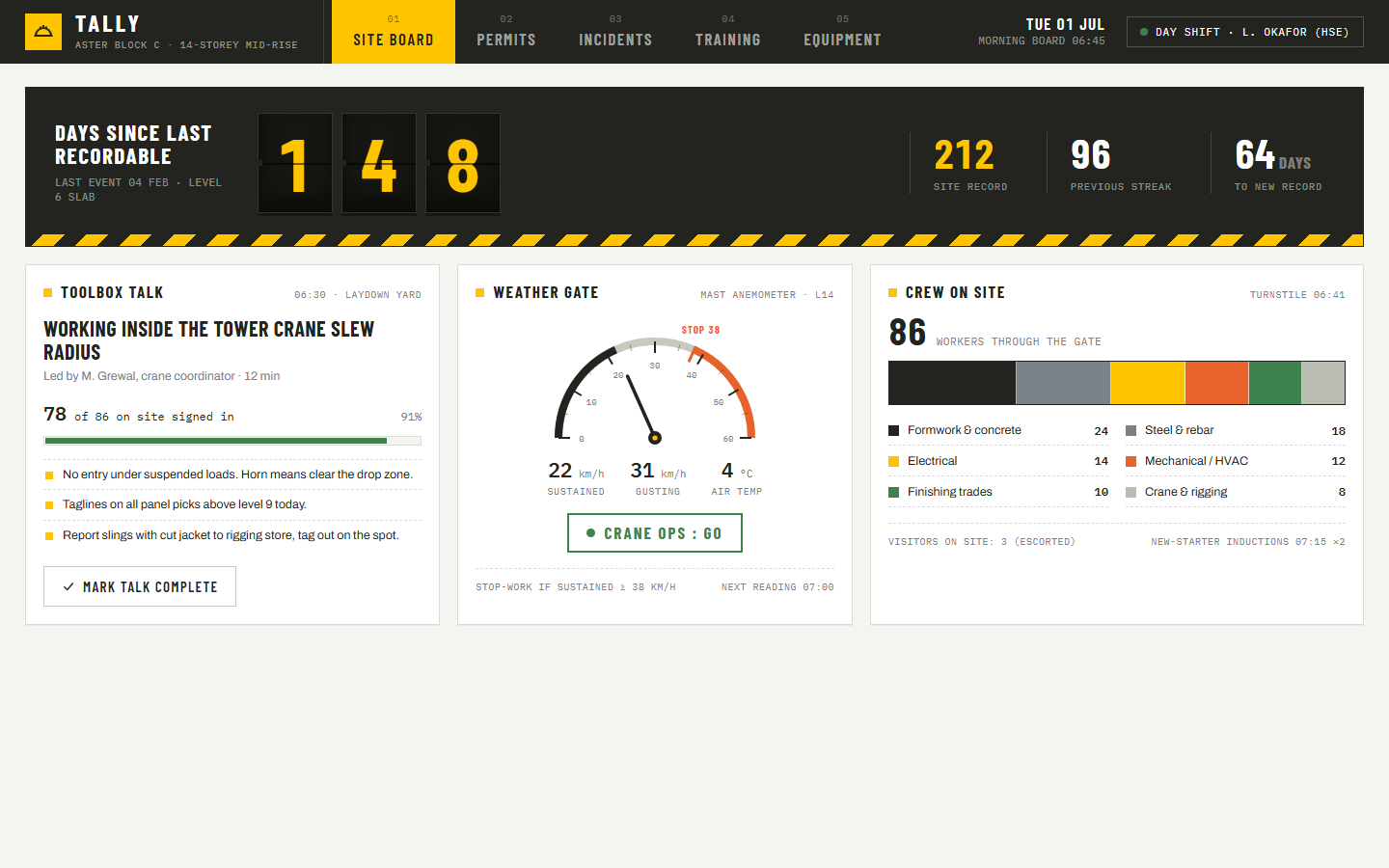This screenshot has width=1389, height=868.
Task: Click 'New-starter inductions 07:15 ×2' text
Action: click(x=1248, y=542)
